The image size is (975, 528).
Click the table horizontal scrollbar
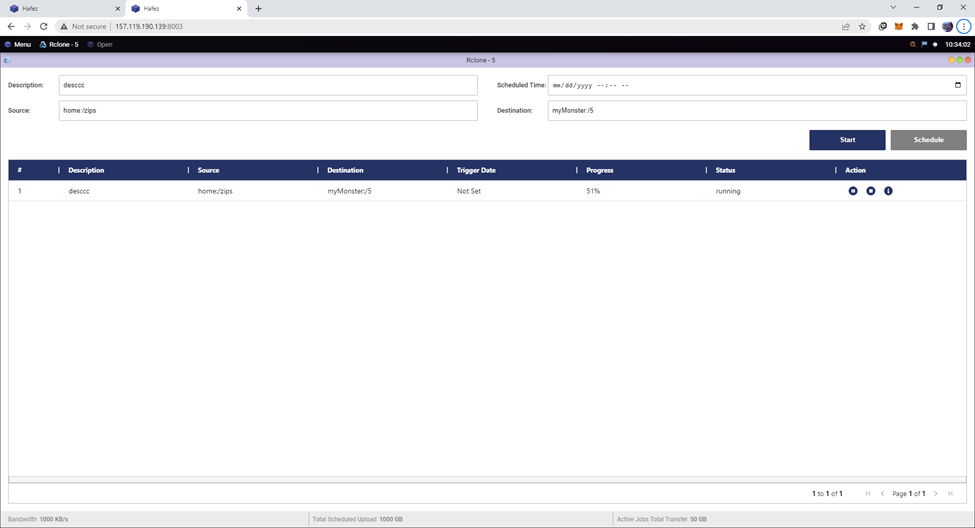[487, 479]
